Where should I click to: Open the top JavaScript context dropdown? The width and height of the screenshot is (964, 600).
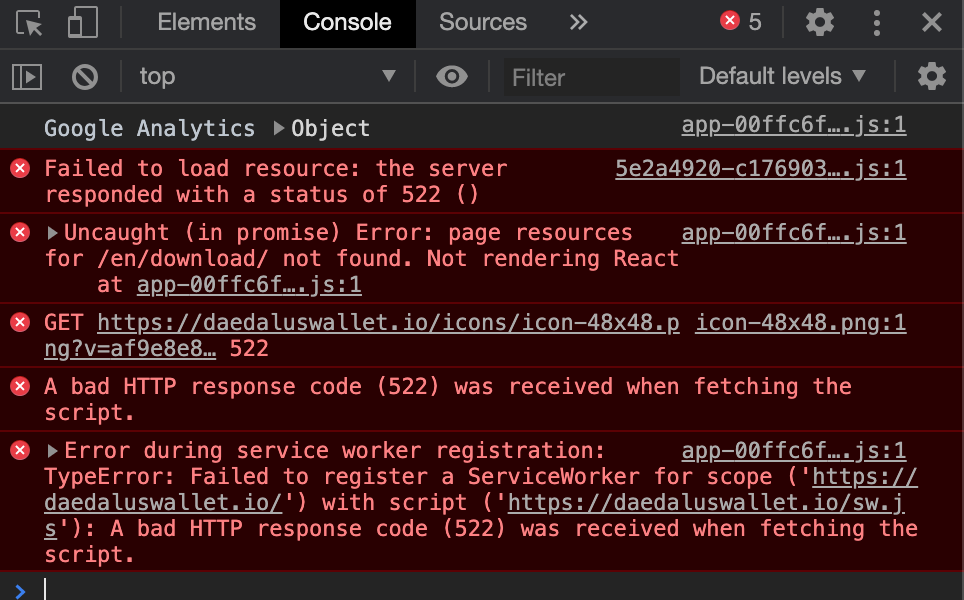[267, 76]
